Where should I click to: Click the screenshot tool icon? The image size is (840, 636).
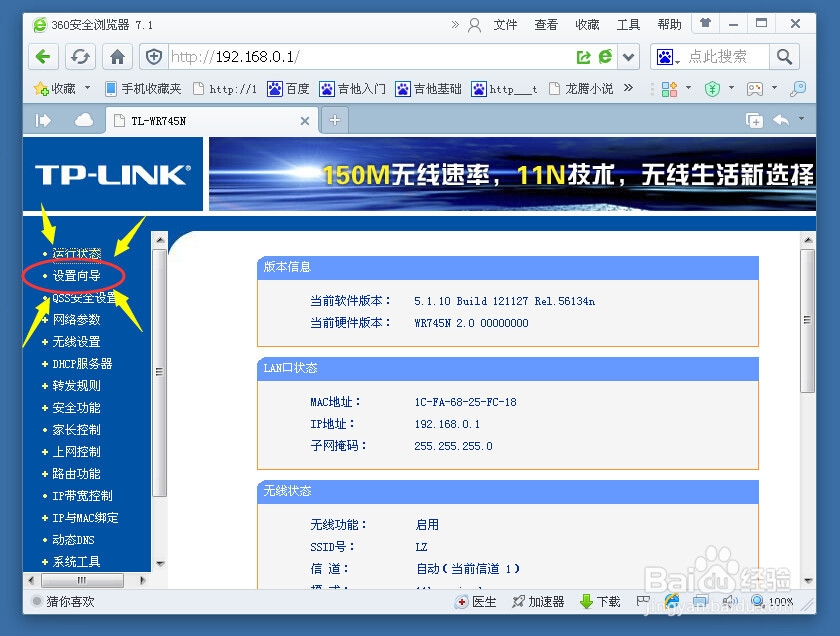[x=755, y=88]
